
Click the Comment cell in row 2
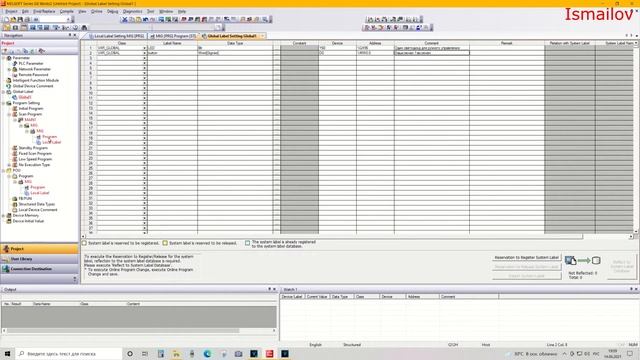431,53
